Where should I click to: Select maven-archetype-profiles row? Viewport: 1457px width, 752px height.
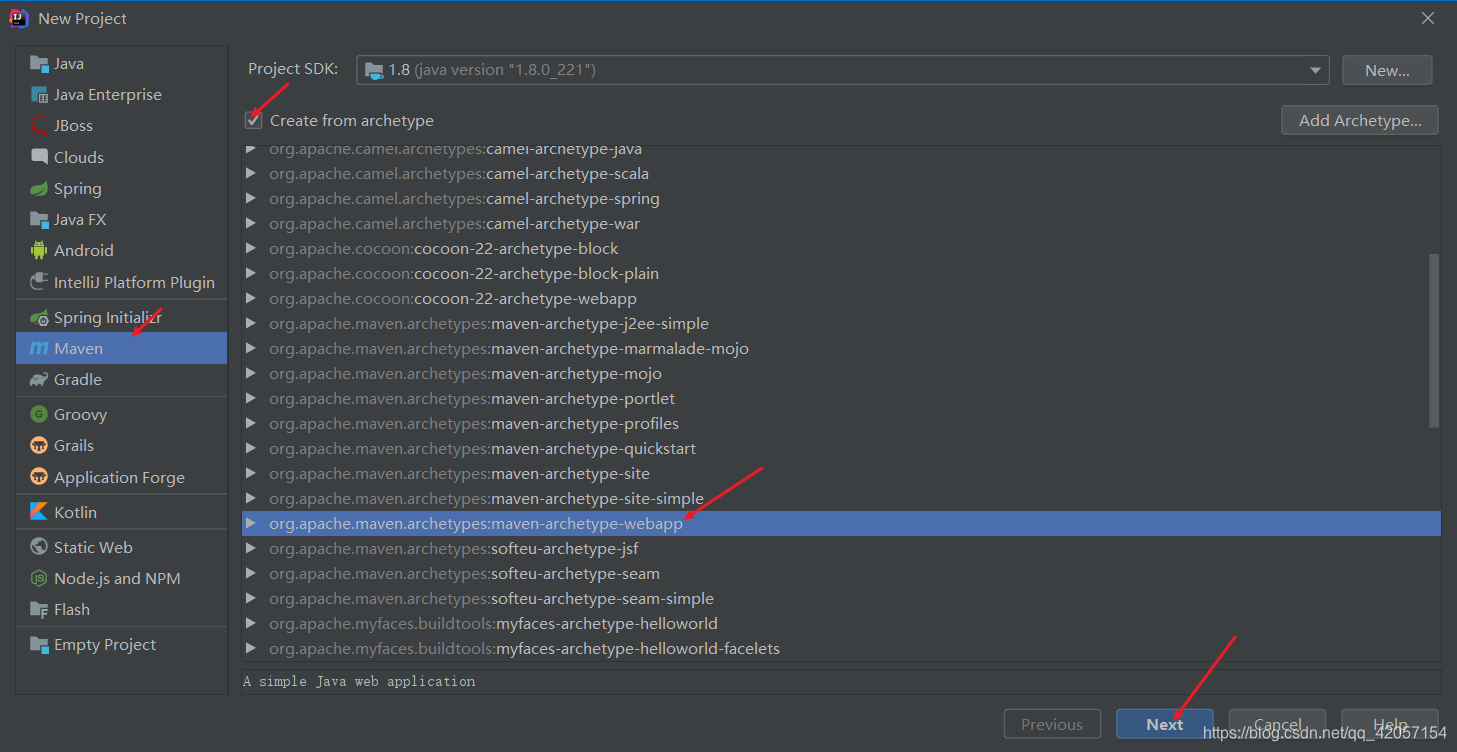(841, 424)
